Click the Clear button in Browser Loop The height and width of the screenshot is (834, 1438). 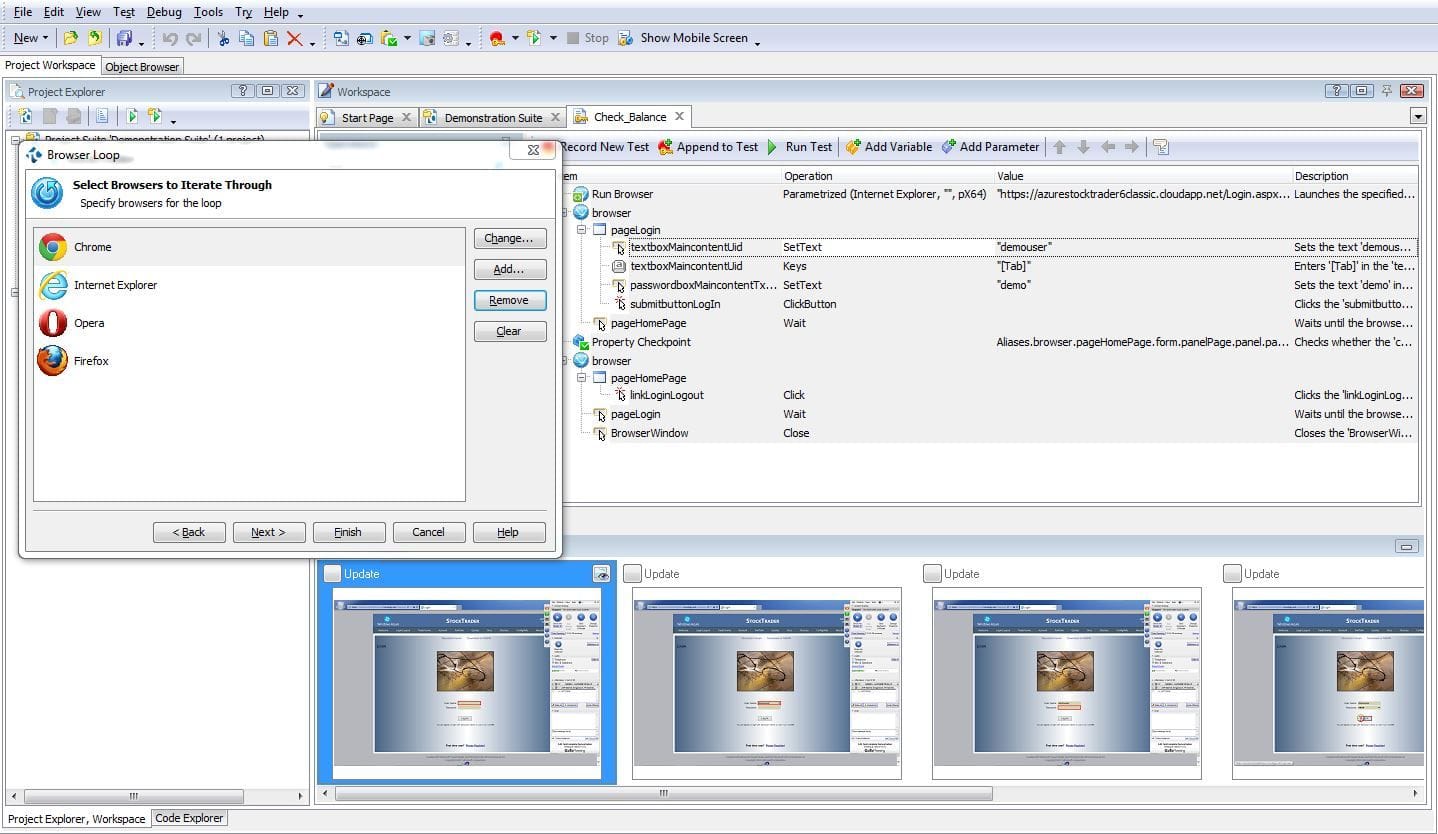[x=510, y=331]
